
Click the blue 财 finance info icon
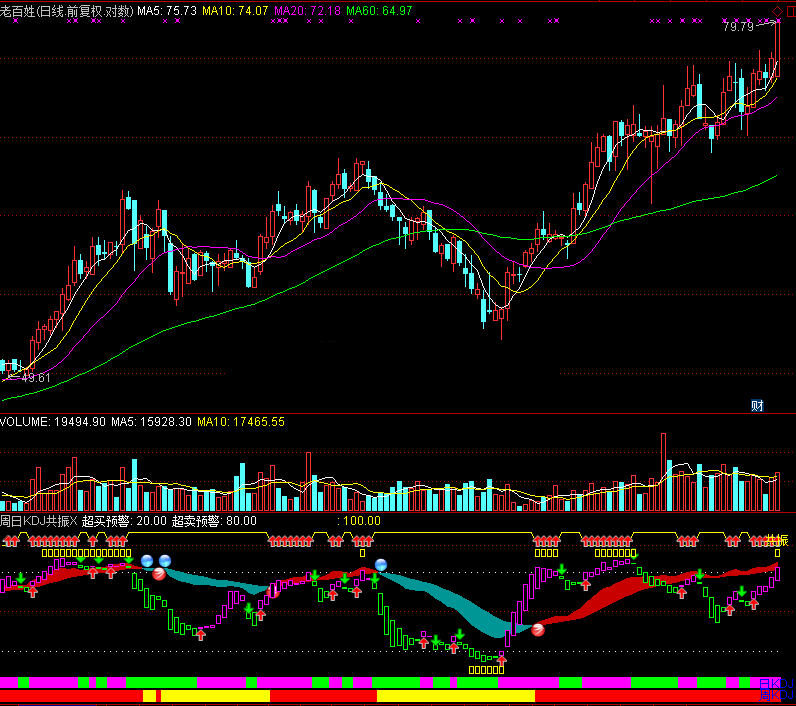[x=757, y=405]
